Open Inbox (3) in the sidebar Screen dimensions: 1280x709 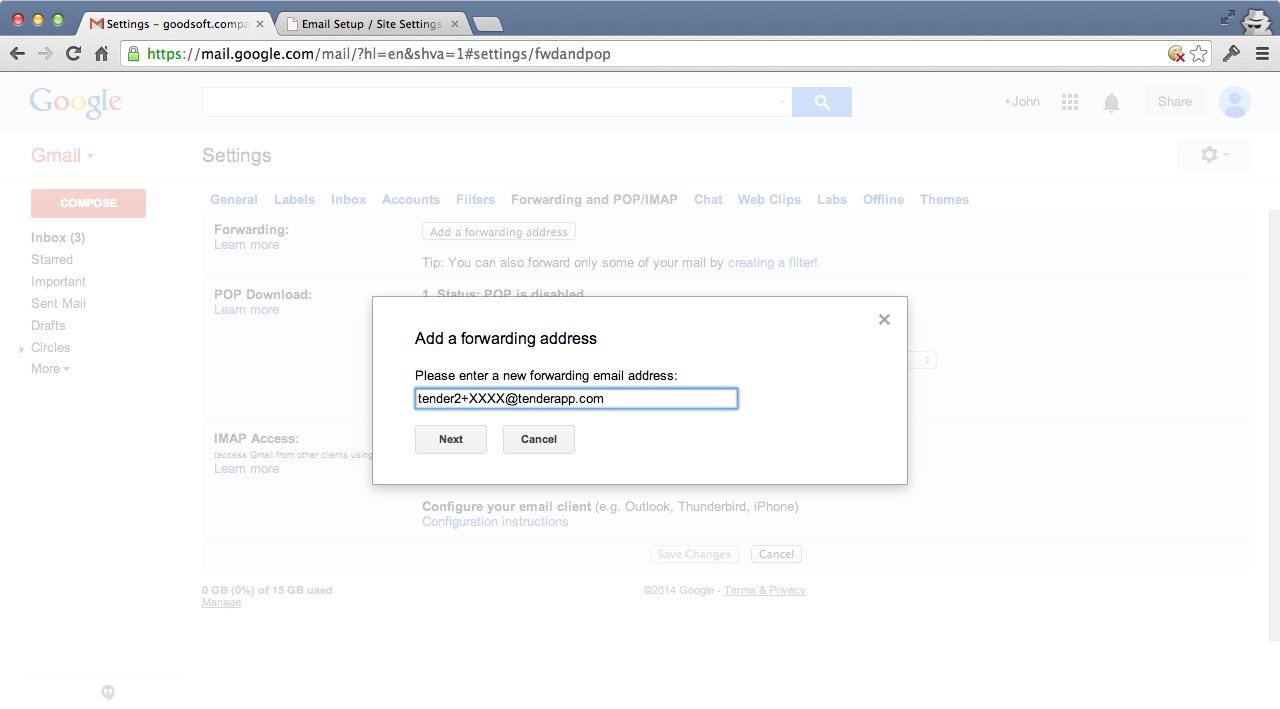[58, 238]
